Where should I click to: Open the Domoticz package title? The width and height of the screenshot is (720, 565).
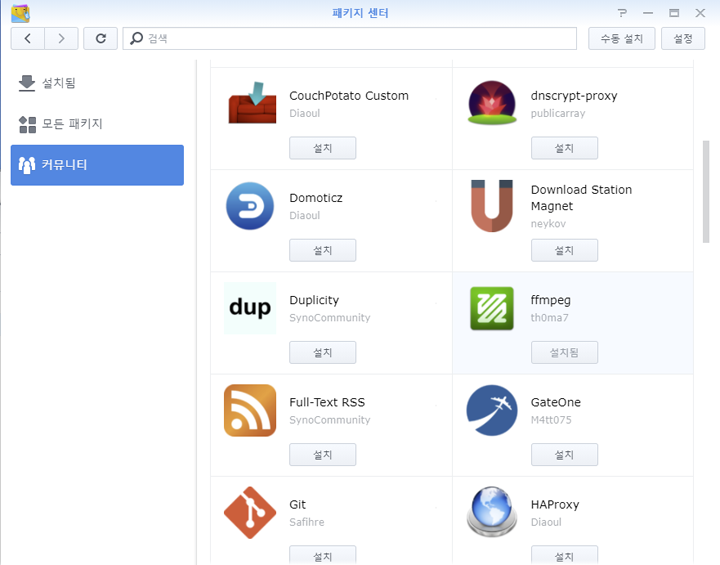[x=316, y=198]
